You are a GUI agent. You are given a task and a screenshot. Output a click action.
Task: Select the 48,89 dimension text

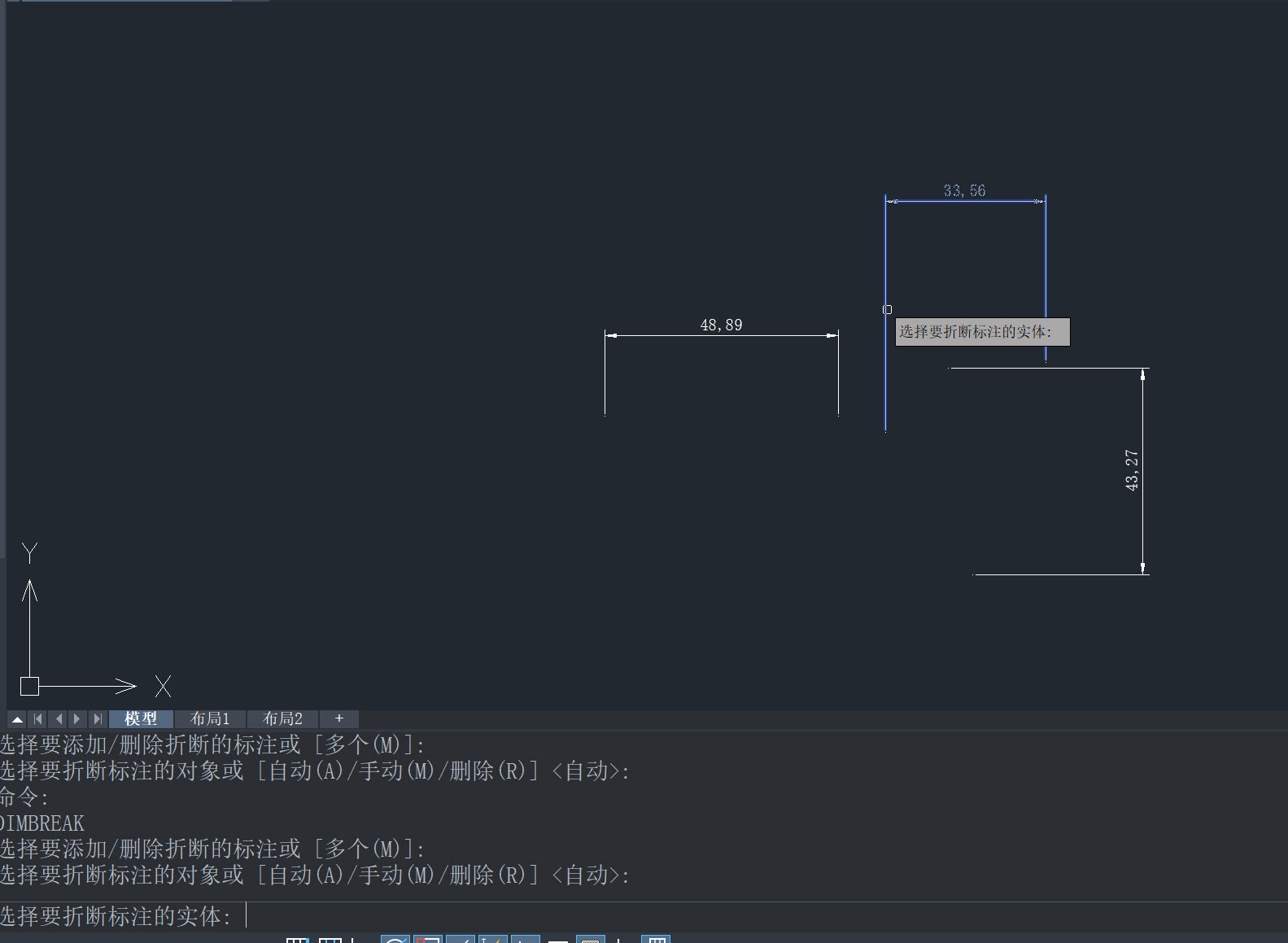(x=721, y=325)
